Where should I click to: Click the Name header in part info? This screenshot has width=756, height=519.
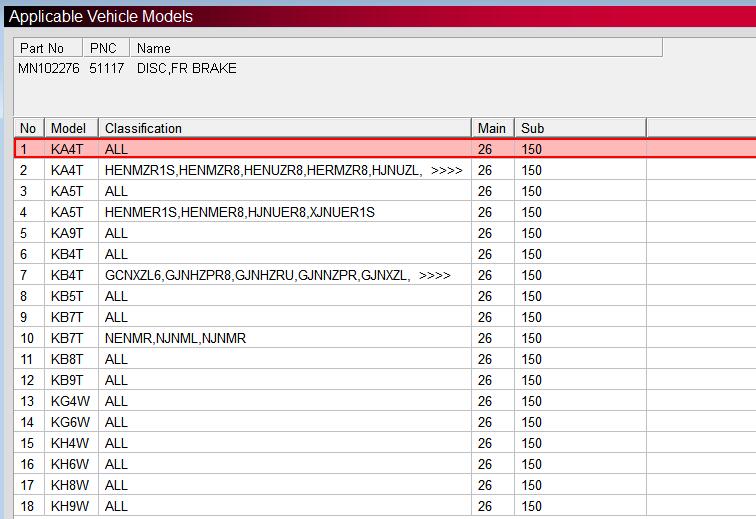[x=154, y=48]
